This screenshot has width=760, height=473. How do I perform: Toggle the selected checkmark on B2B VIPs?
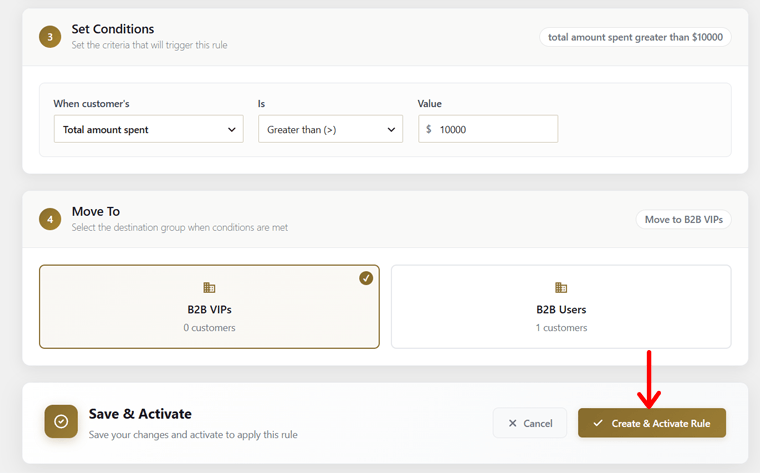[x=366, y=278]
